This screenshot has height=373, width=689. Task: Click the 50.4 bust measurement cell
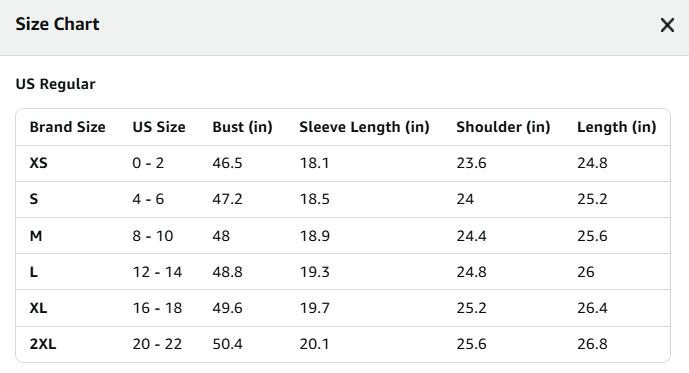tap(227, 344)
